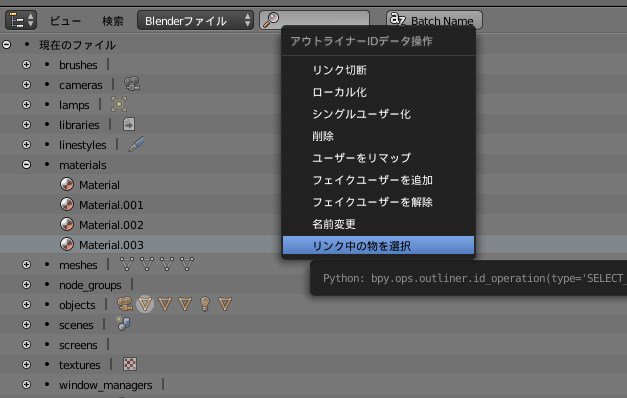Click the 現在のファイル label
The height and width of the screenshot is (398, 627).
point(77,45)
